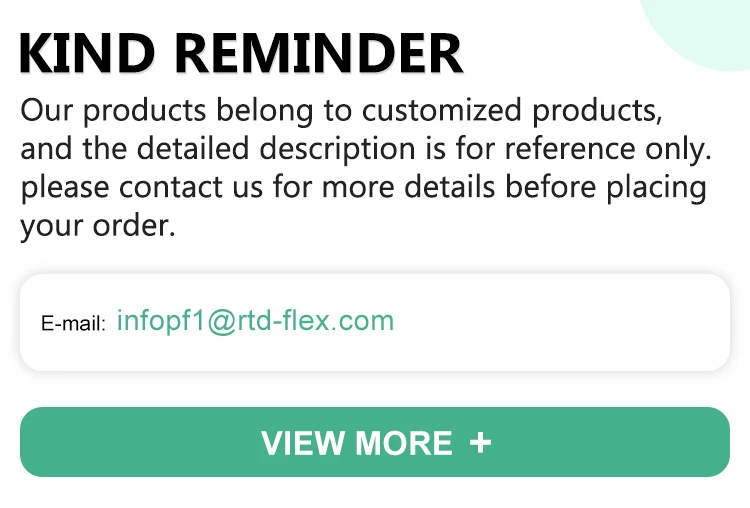
Task: Click the words 'VIEW MORE' on button
Action: click(x=357, y=443)
